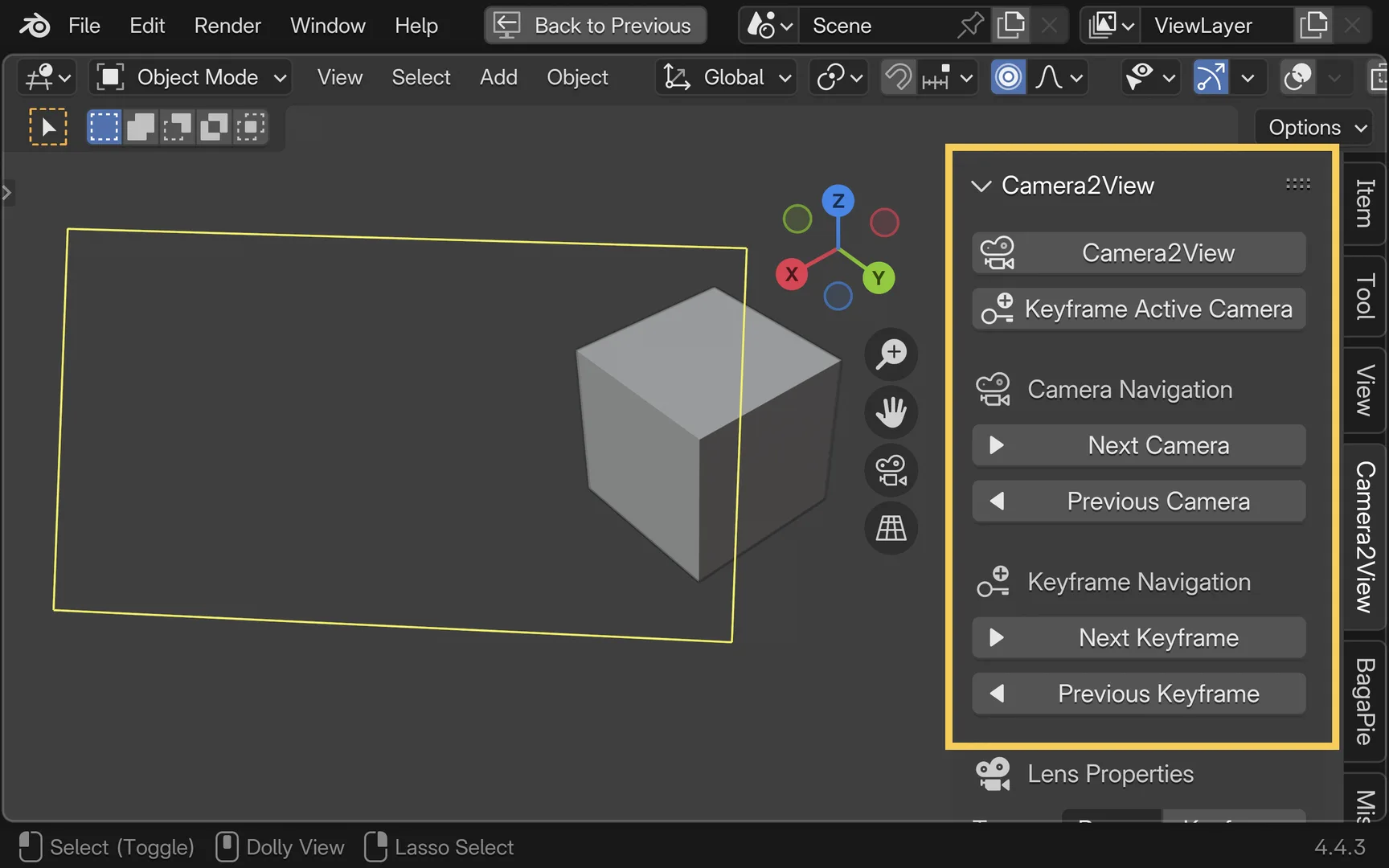Open the Add menu

[x=498, y=78]
